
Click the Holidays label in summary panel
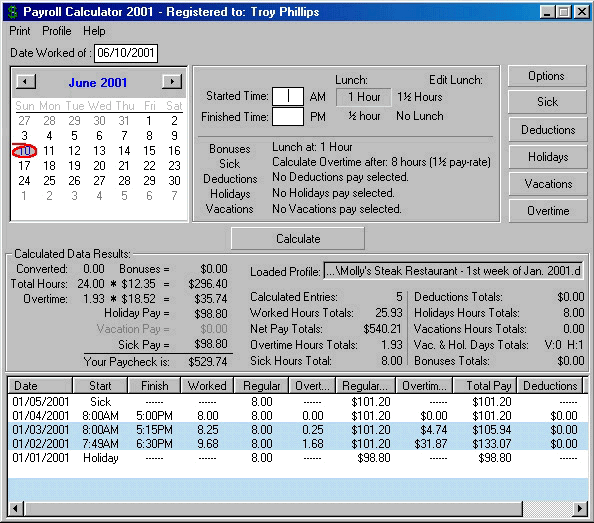click(x=230, y=194)
